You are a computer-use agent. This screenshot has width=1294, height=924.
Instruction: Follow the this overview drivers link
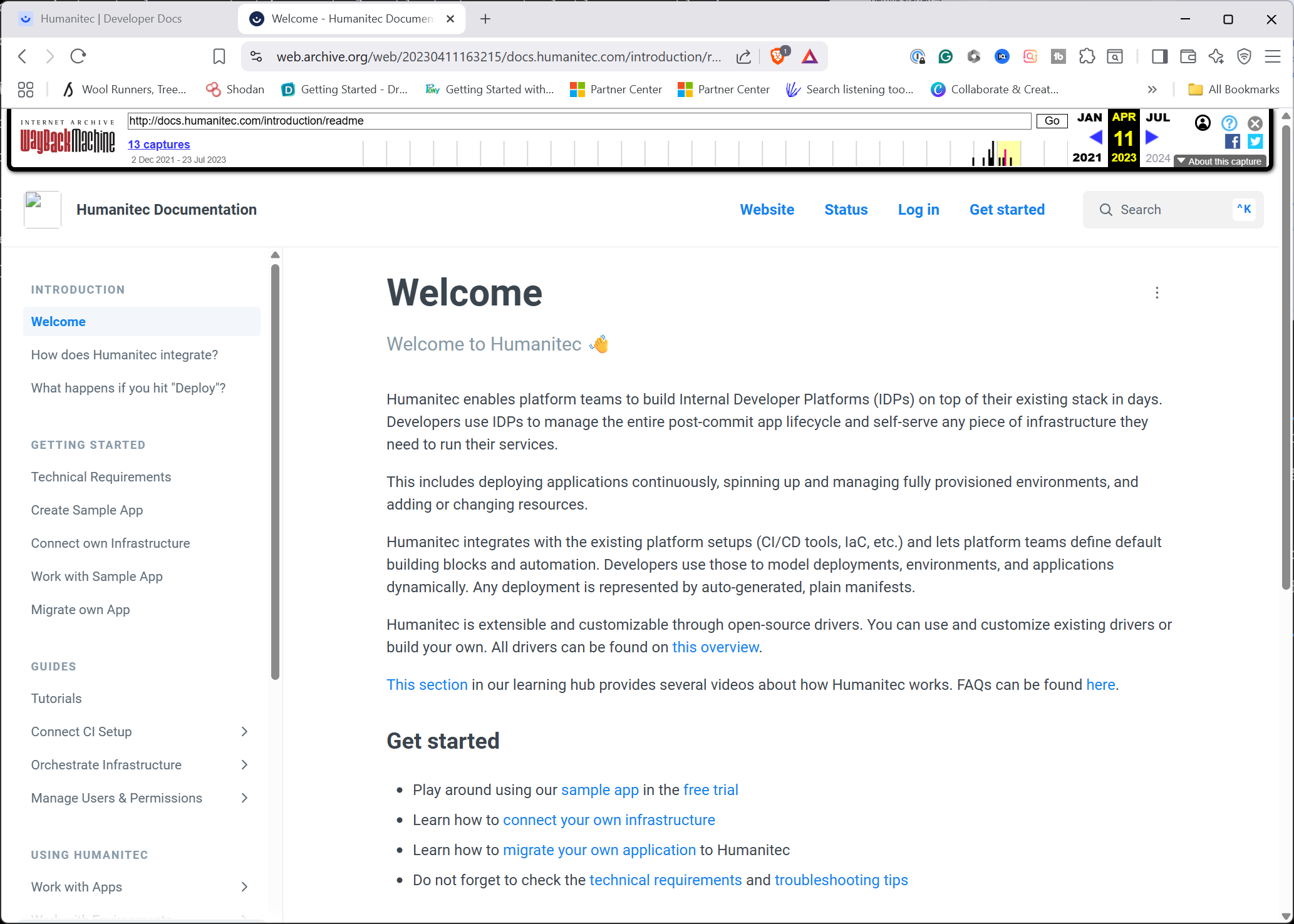click(715, 647)
